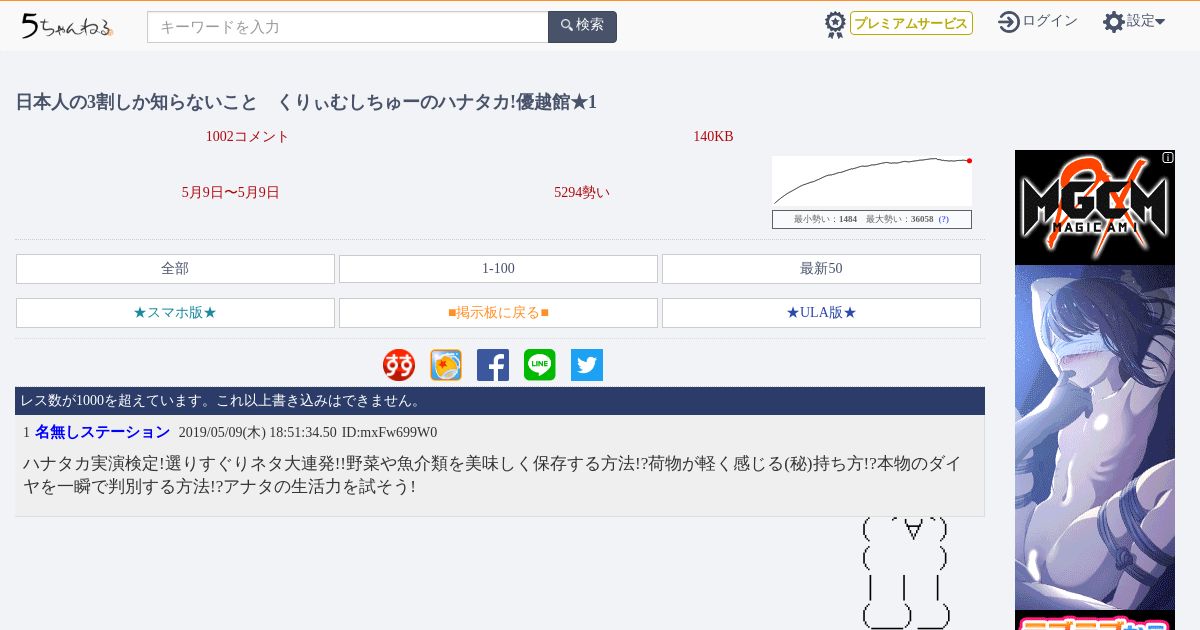Expand the 設定 dropdown menu

1146,21
